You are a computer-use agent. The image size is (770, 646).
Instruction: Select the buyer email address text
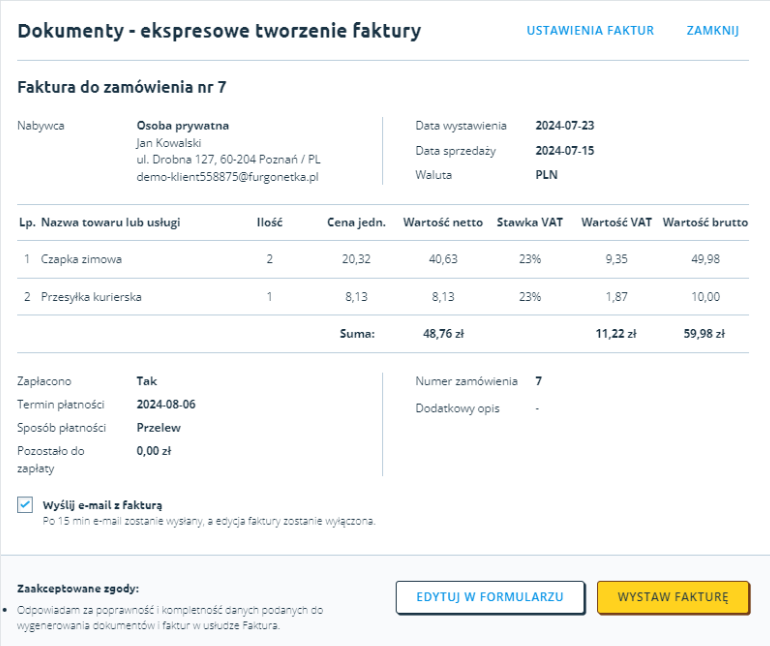[x=227, y=177]
